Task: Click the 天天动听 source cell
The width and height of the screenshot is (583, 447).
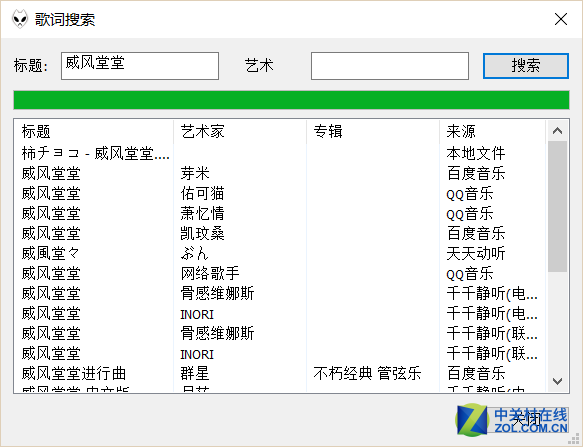Action: tap(476, 254)
